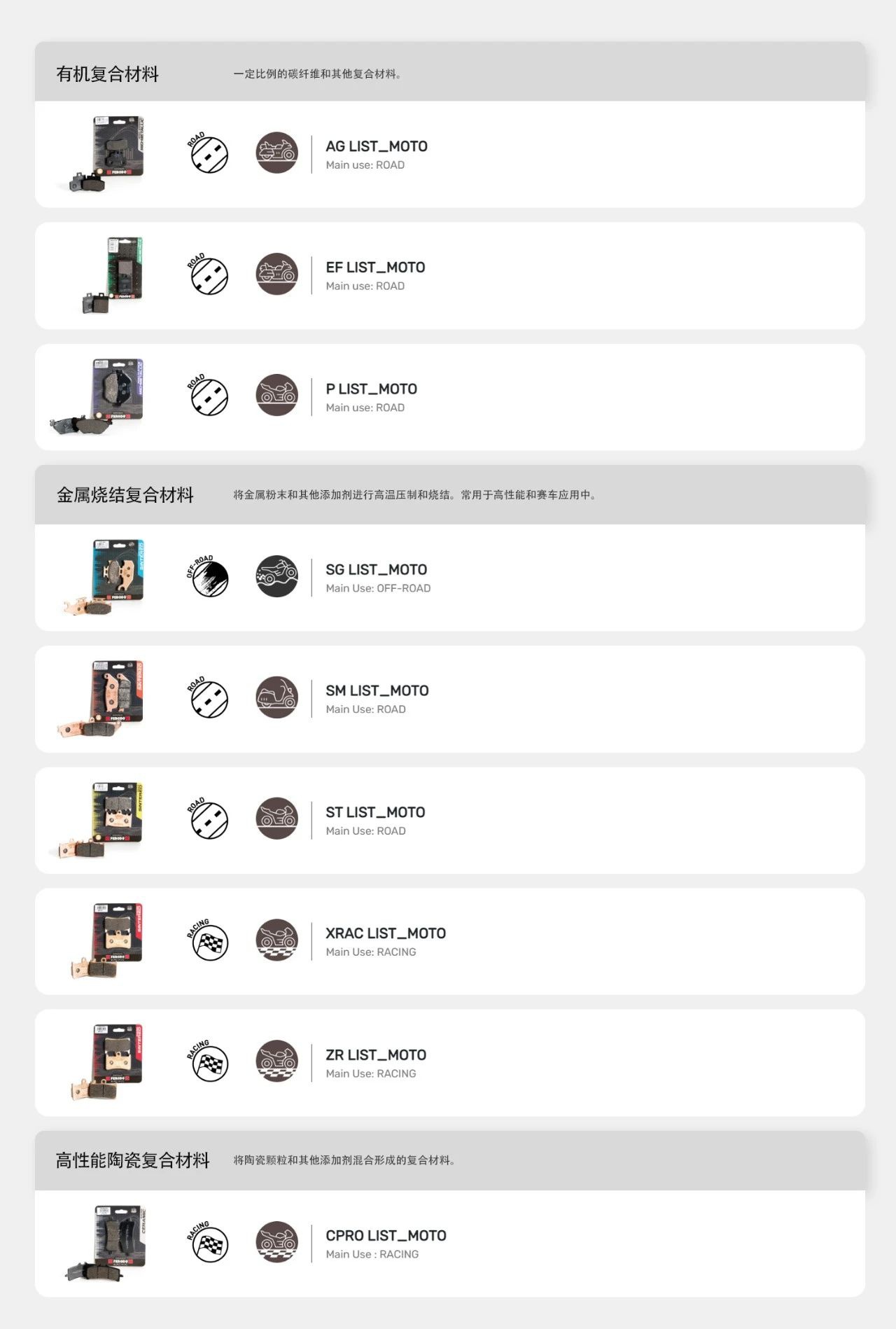Click the dirt bike icon for SG LIST_MOTO

276,577
